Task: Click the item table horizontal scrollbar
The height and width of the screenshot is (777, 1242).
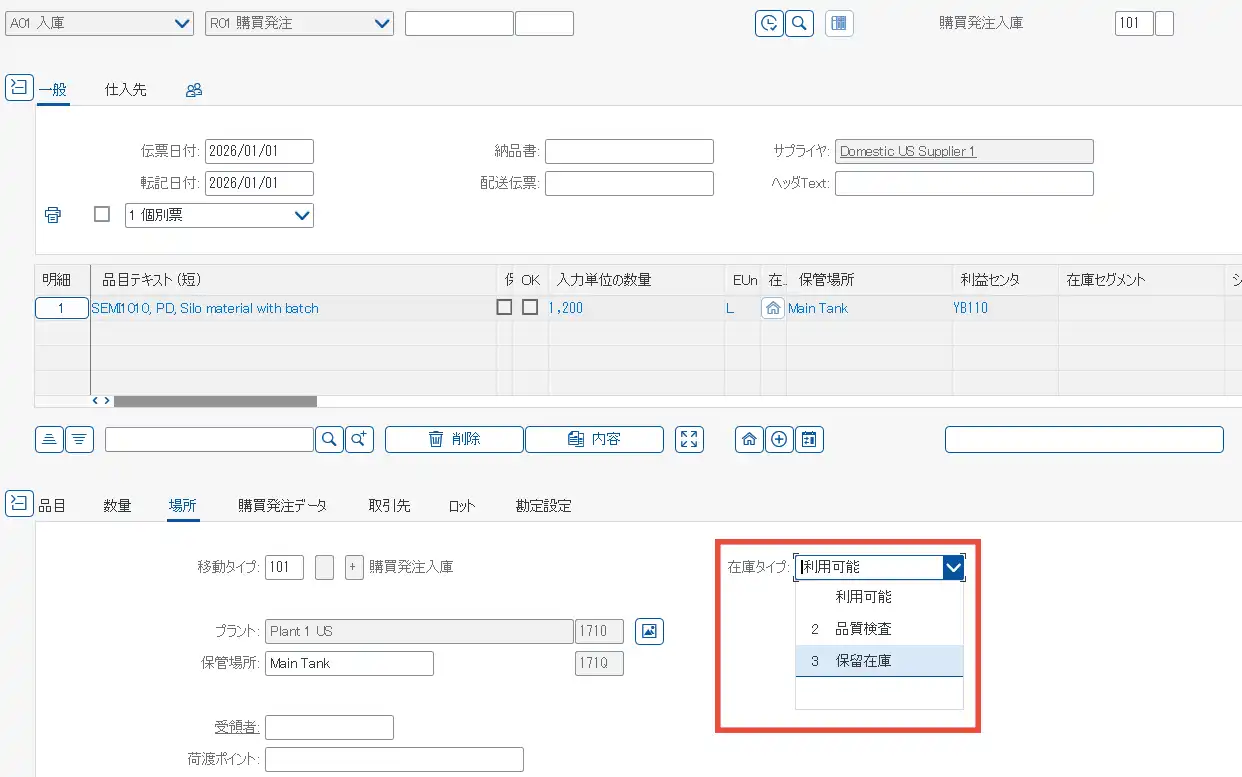Action: point(215,401)
